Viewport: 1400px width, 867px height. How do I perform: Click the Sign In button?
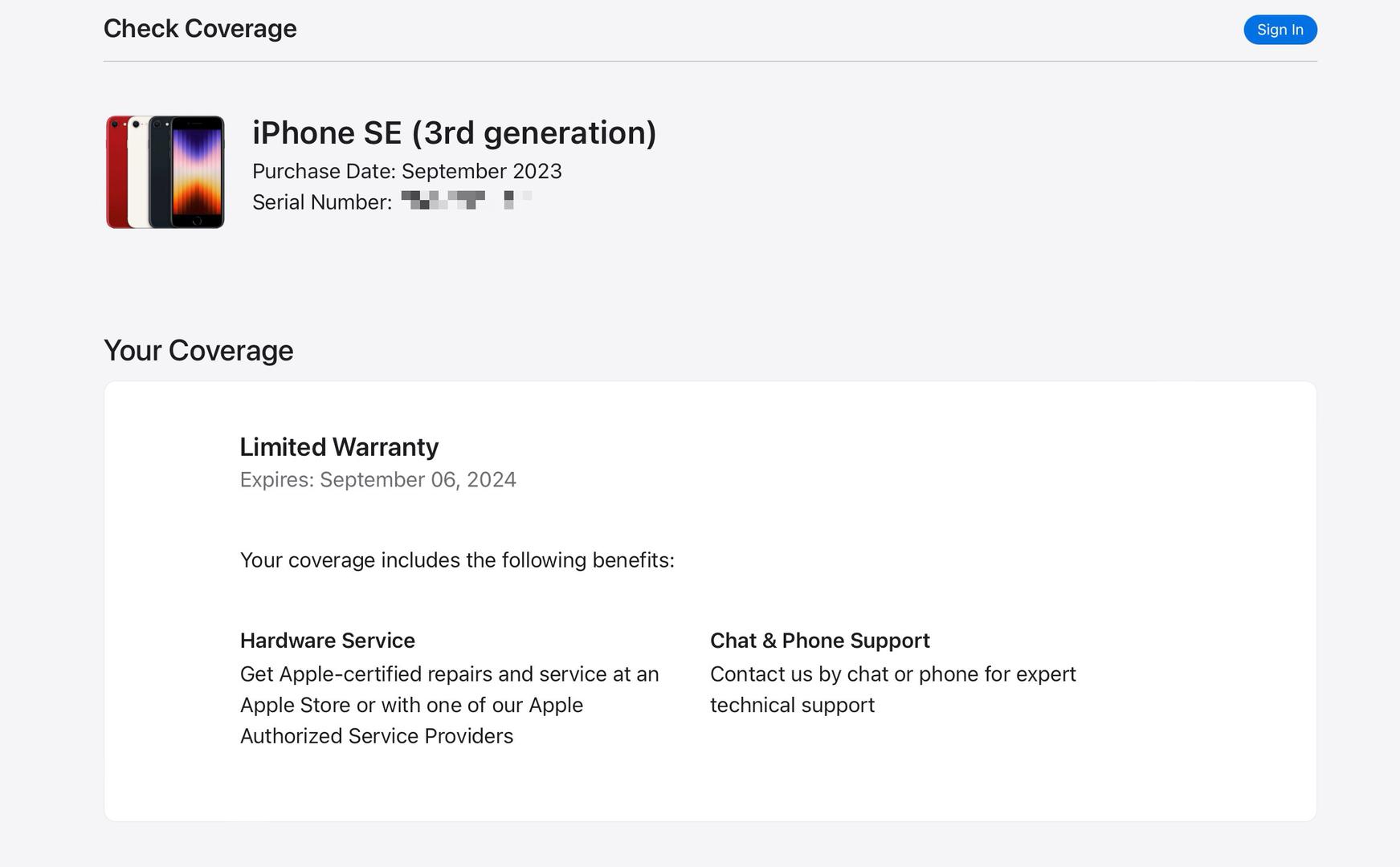tap(1280, 30)
